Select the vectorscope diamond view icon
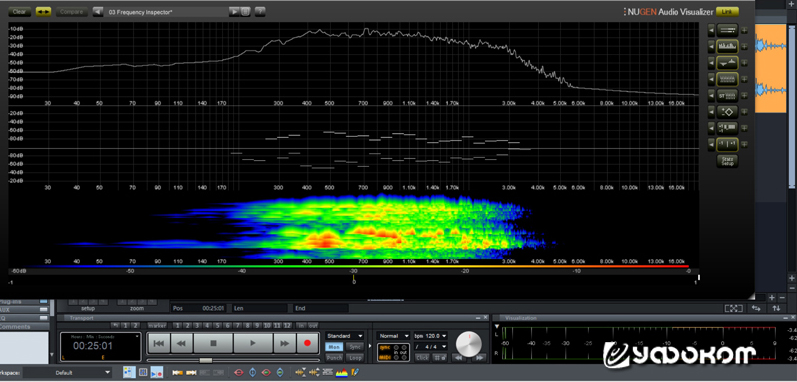 pyautogui.click(x=727, y=112)
